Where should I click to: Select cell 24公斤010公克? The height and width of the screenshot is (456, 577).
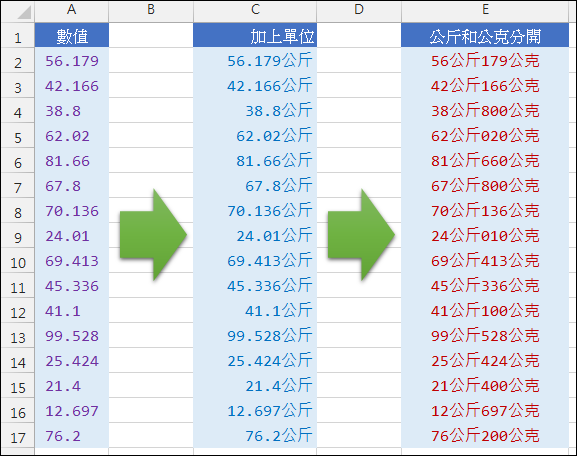coord(485,236)
